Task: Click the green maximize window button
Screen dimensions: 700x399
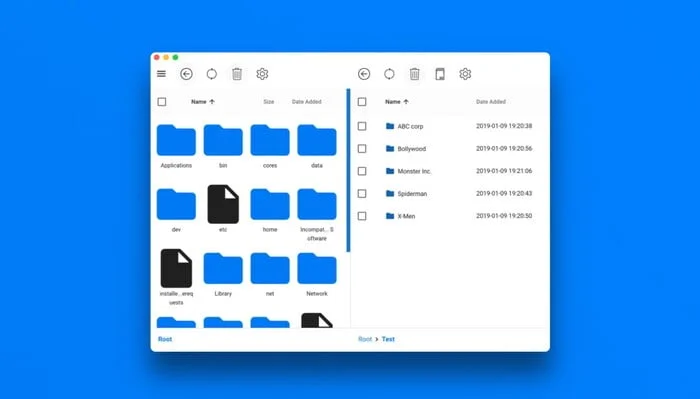Action: pos(175,57)
